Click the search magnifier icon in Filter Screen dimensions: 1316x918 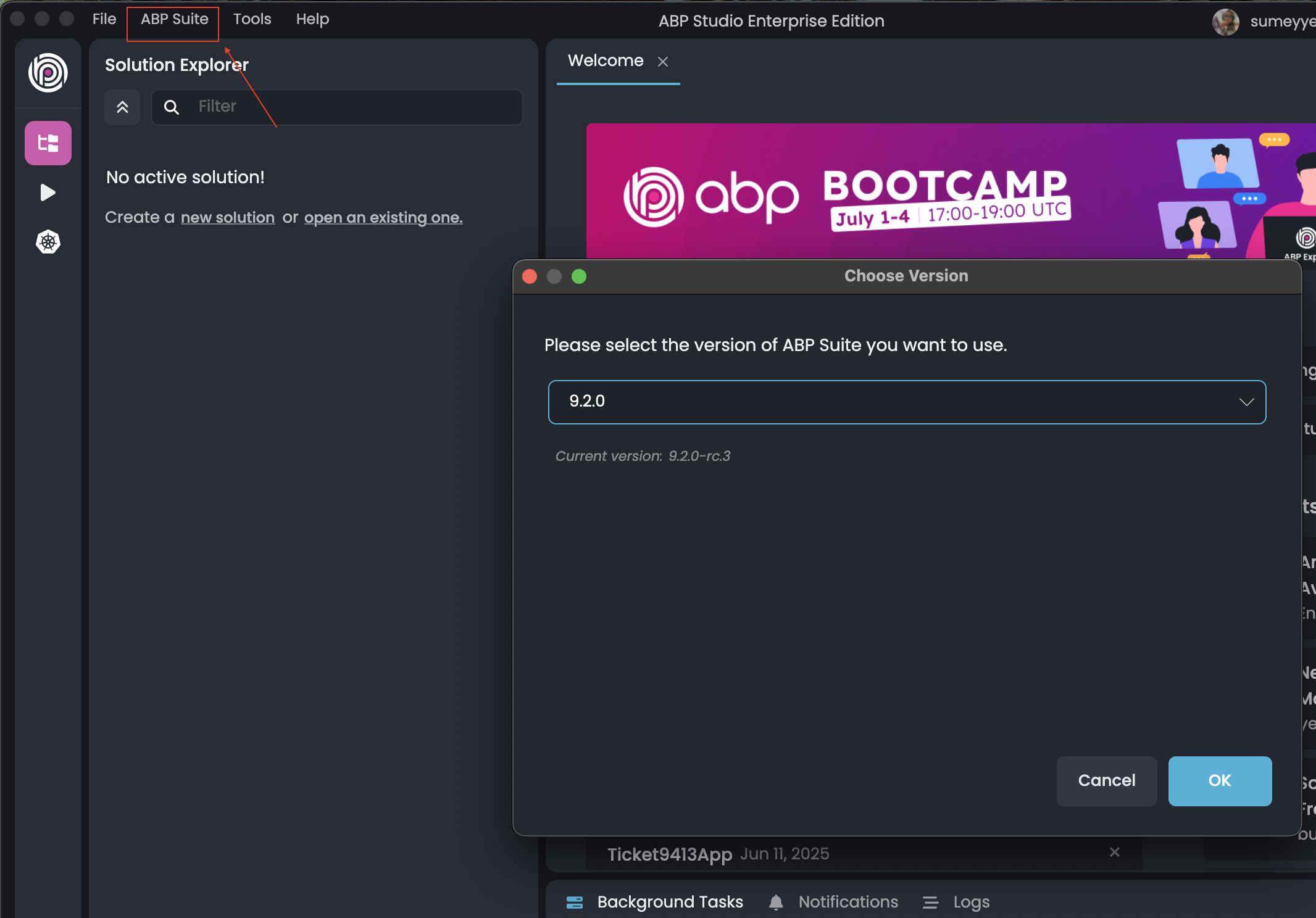click(172, 107)
